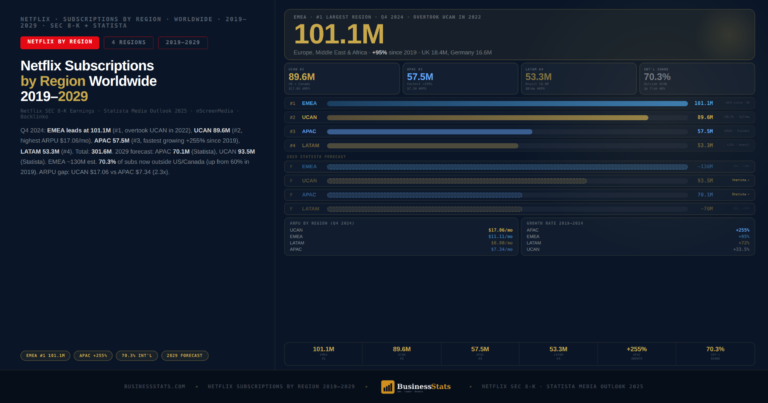The image size is (768, 403).
Task: Click the +33.5% UCAN growth value
Action: pyautogui.click(x=741, y=249)
